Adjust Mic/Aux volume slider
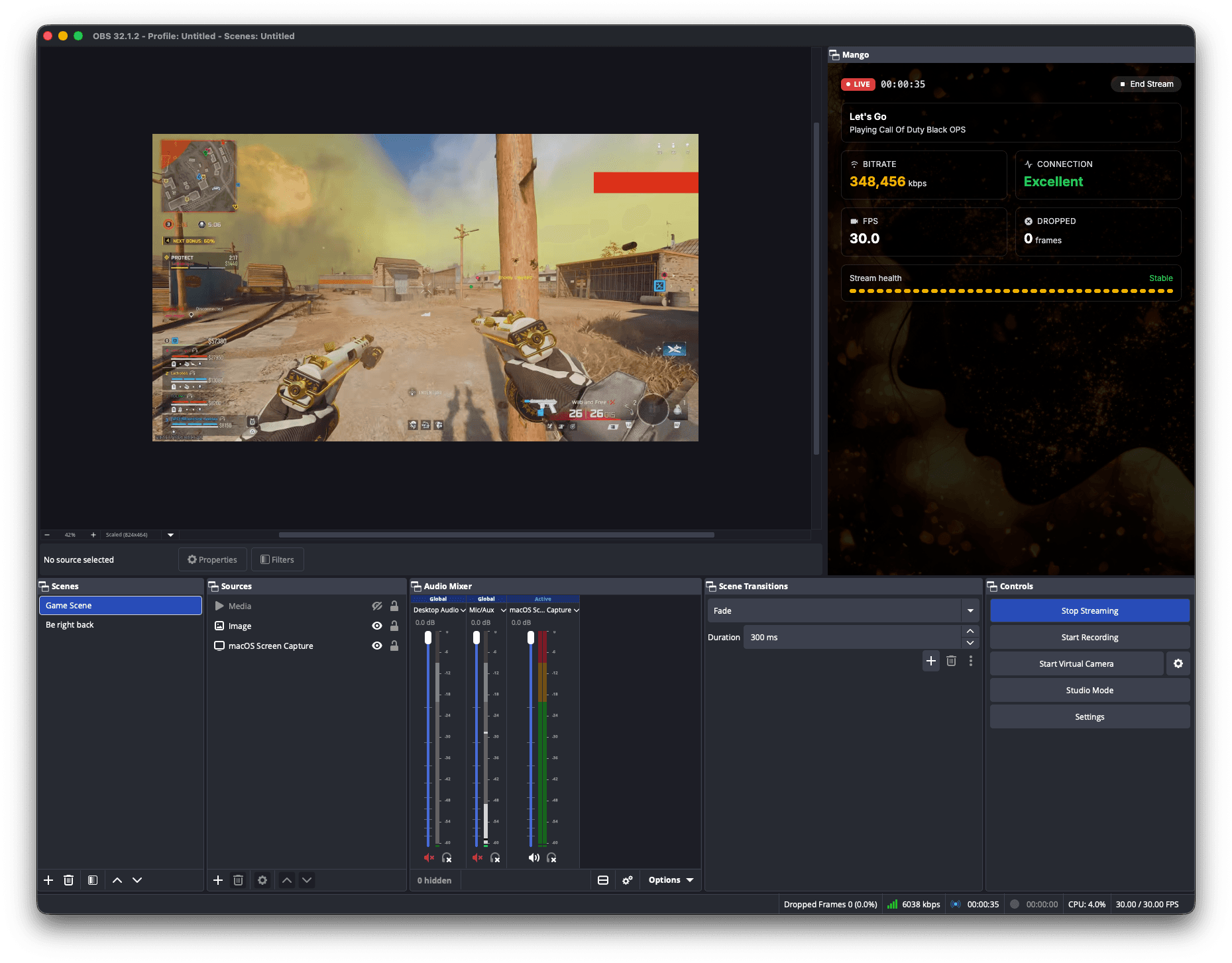This screenshot has width=1232, height=963. coord(476,638)
